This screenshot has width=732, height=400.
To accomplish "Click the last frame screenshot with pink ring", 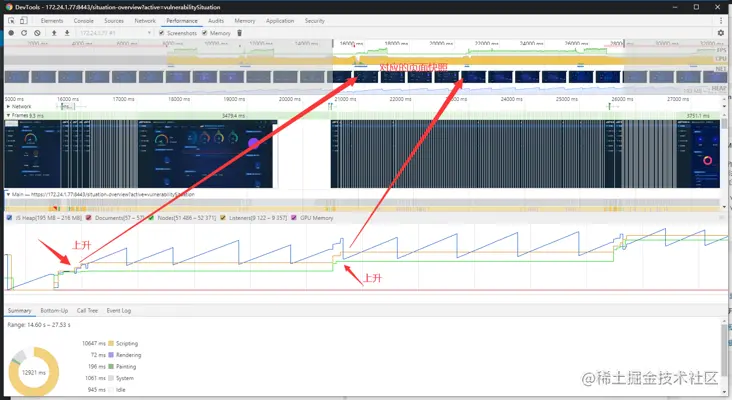I will pyautogui.click(x=698, y=154).
